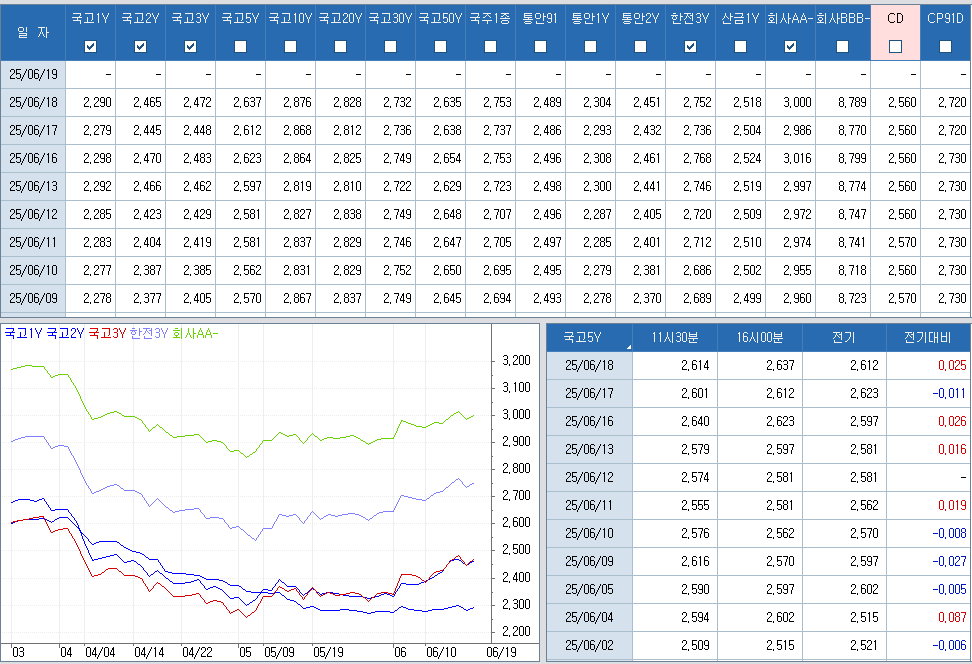Turn on the CP91D checkbox
The image size is (972, 664).
(945, 46)
